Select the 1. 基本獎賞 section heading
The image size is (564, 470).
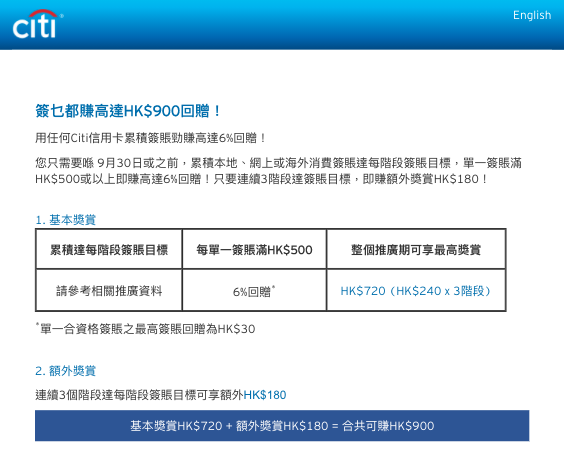(65, 220)
